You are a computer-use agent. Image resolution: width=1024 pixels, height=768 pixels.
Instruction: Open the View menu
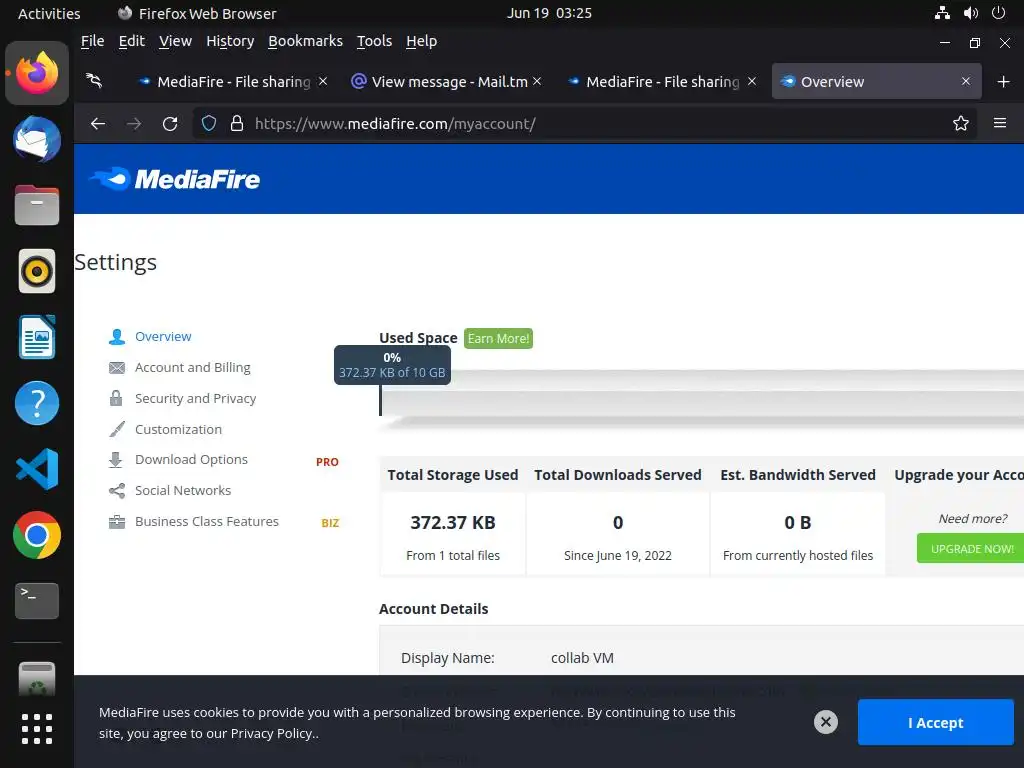[175, 41]
